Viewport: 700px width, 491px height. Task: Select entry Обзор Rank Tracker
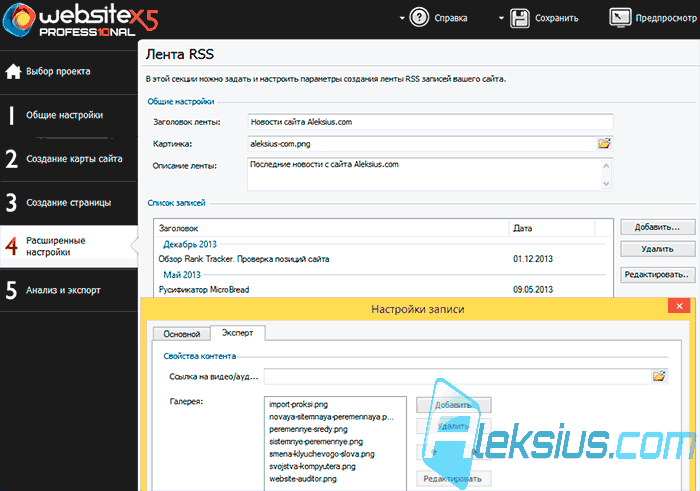(244, 259)
